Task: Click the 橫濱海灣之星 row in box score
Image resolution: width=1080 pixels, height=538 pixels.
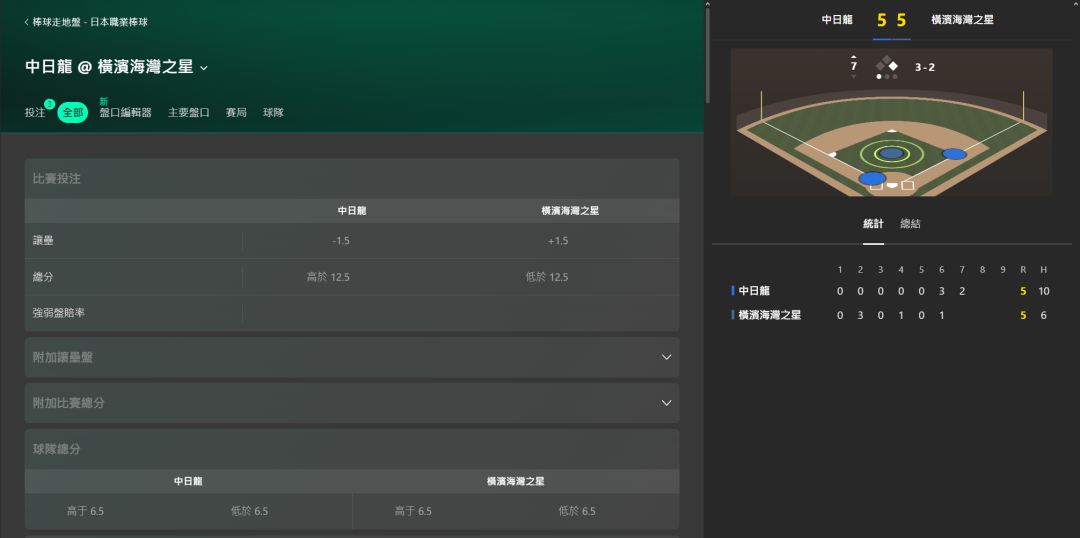Action: tap(891, 315)
